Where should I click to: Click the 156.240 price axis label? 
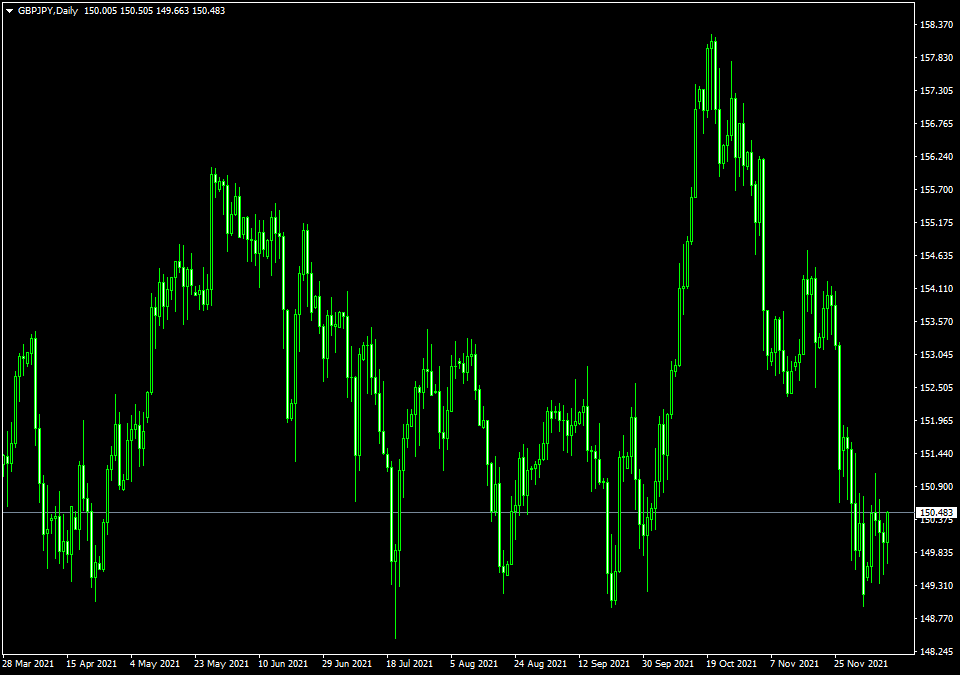(937, 157)
